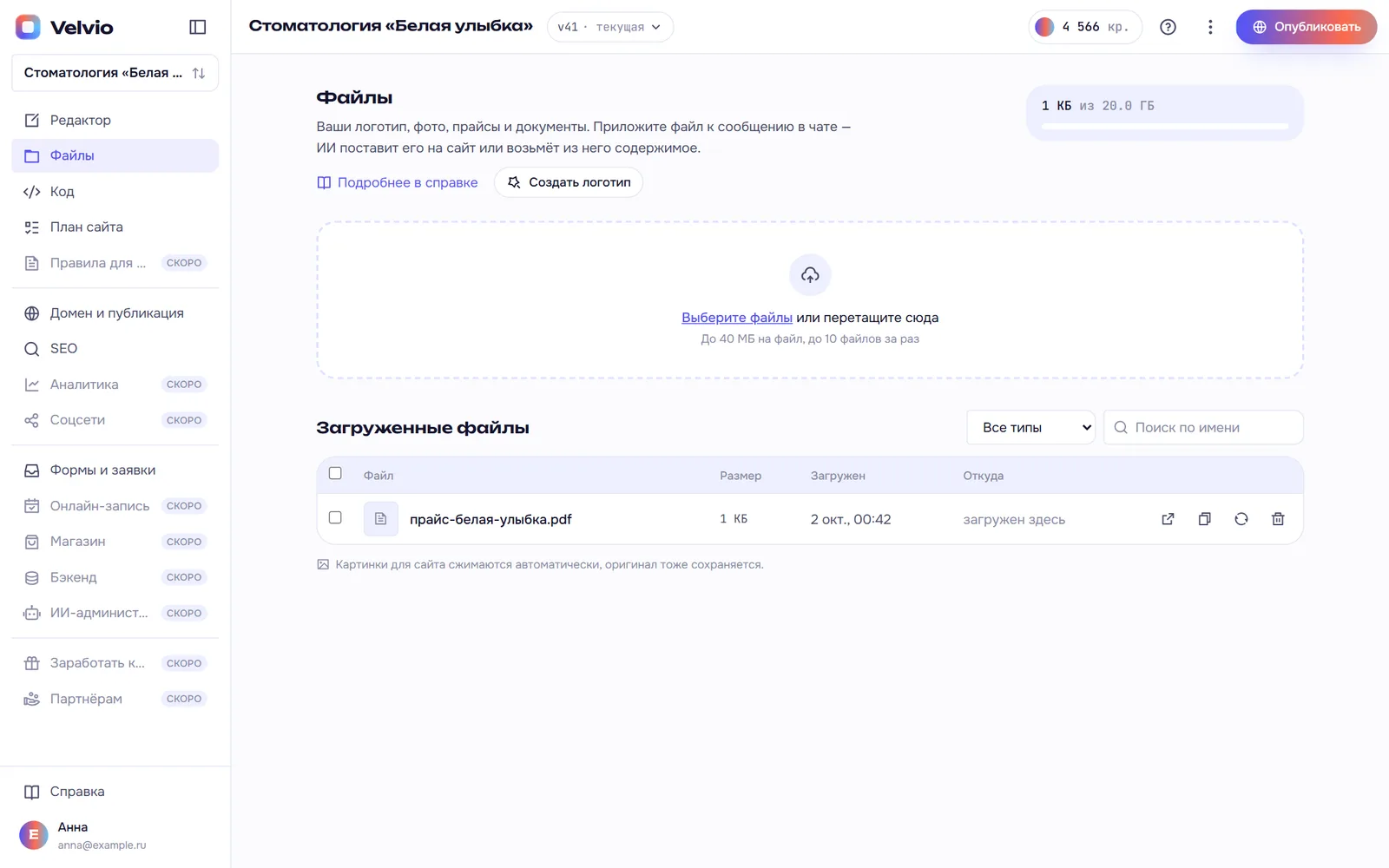Click the credits balance 4 566 кр.
This screenshot has width=1389, height=868.
[x=1085, y=27]
